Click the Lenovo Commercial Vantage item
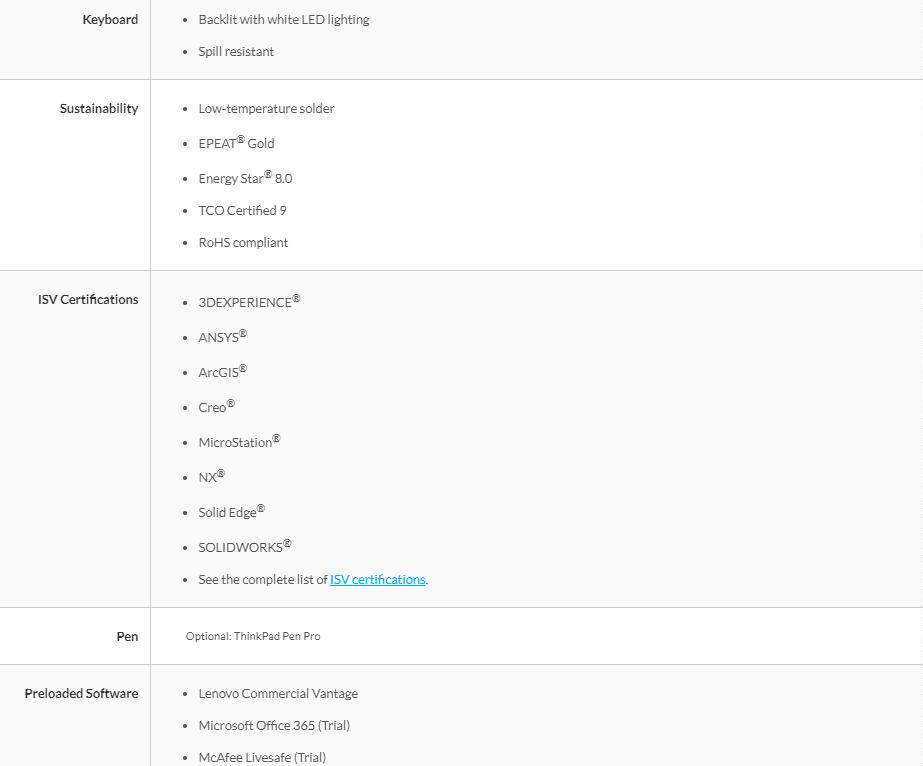Viewport: 923px width, 766px height. coord(278,694)
